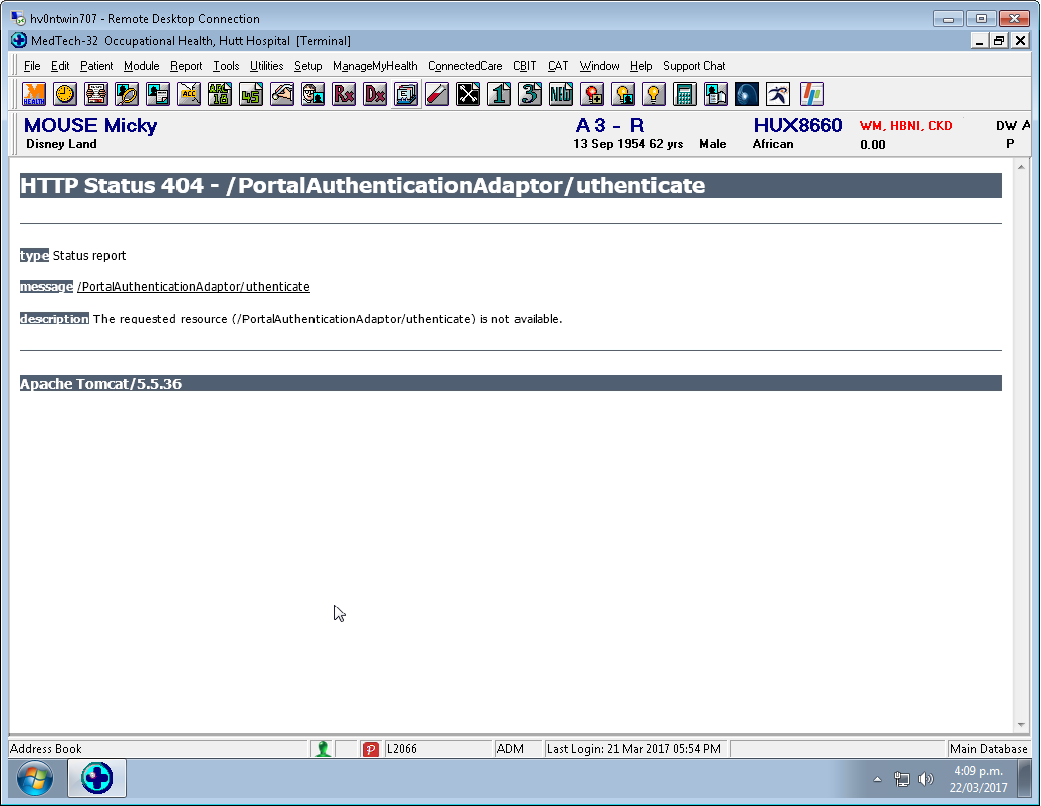Click the plain yellow lightbulb icon
The height and width of the screenshot is (806, 1041).
pyautogui.click(x=654, y=94)
